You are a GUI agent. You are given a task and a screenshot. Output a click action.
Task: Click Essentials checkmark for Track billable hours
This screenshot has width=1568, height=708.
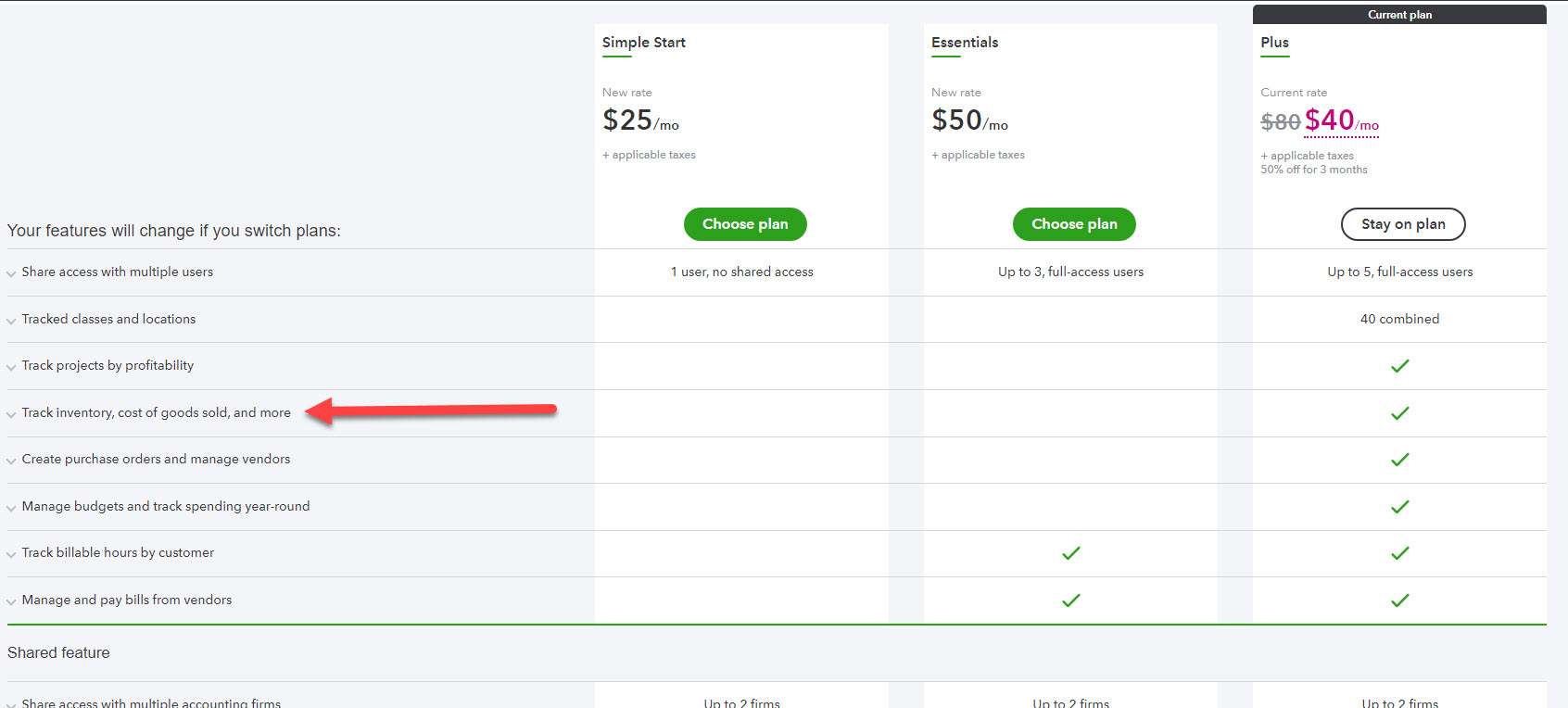[x=1070, y=553]
